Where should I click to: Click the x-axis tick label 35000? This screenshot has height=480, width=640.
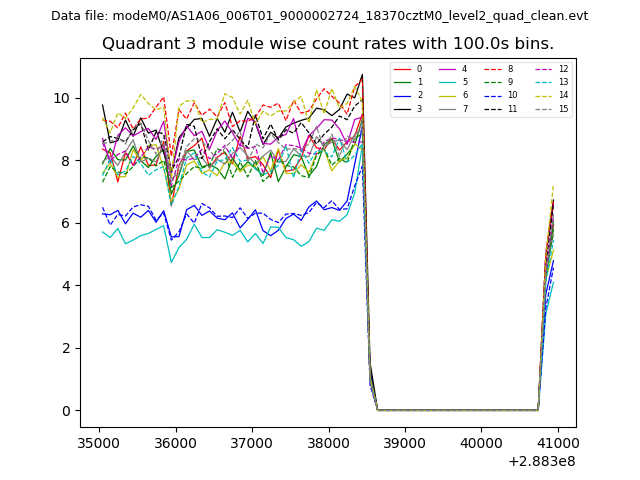[98, 443]
